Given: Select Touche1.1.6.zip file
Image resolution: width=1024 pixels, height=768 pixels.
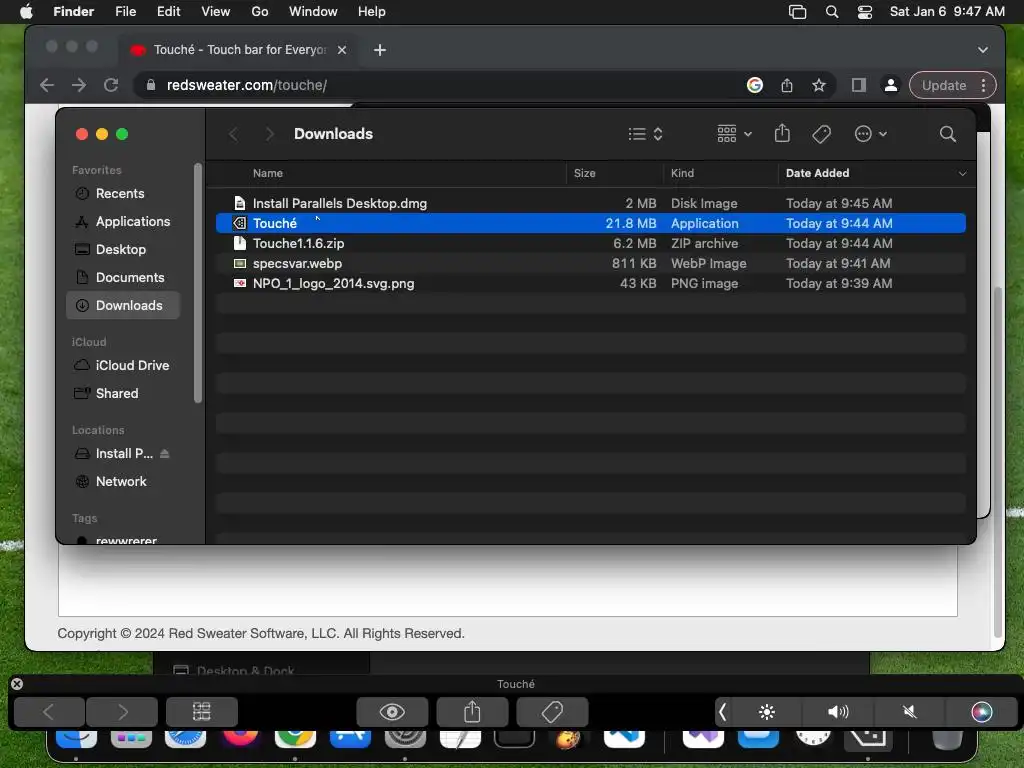Looking at the screenshot, I should click(x=590, y=243).
